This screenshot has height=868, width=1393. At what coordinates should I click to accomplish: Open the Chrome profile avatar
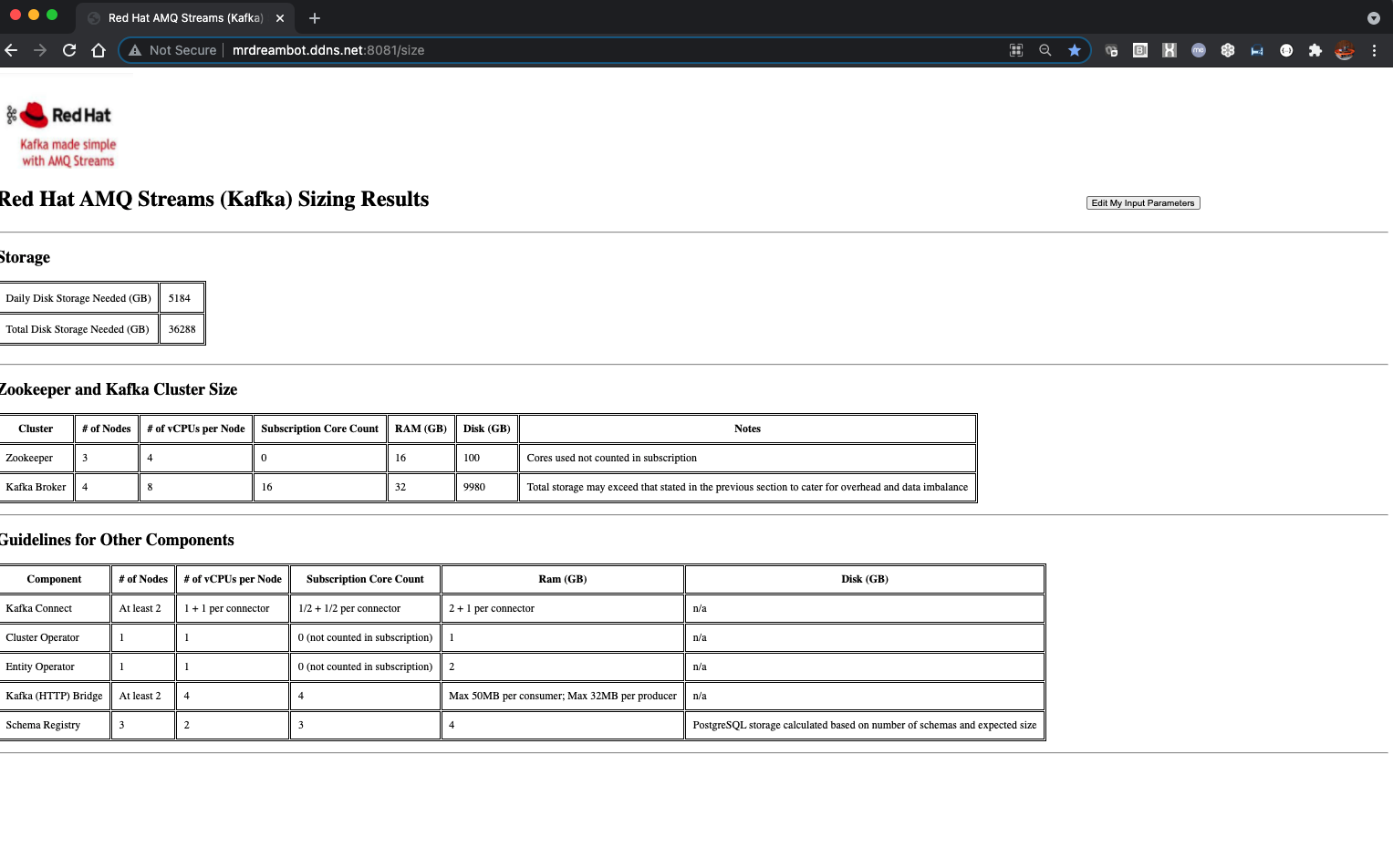[1345, 50]
